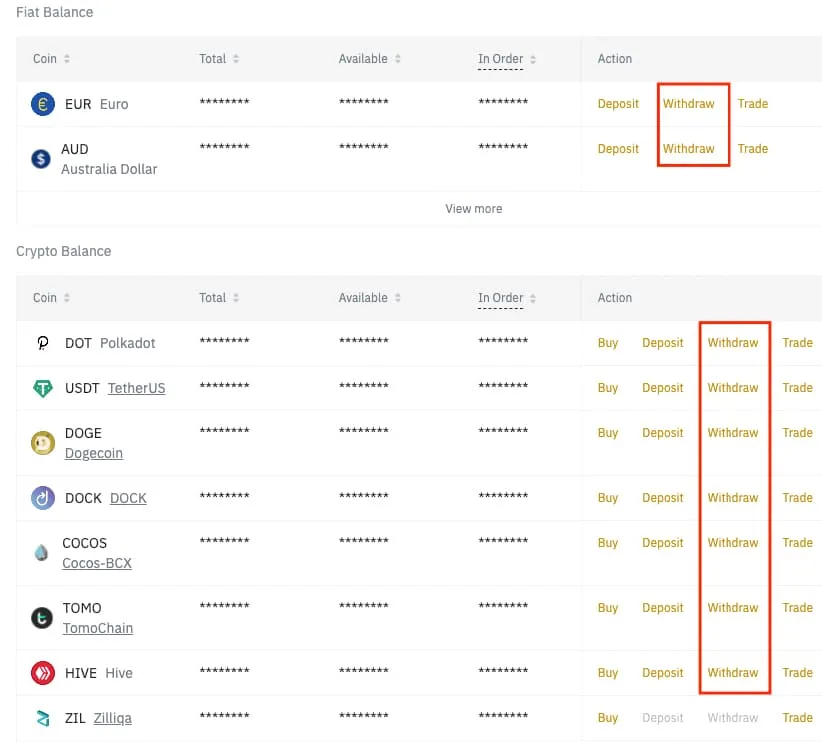Screen dimensions: 822x742
Task: Deposit DOT Polkadot
Action: (663, 343)
